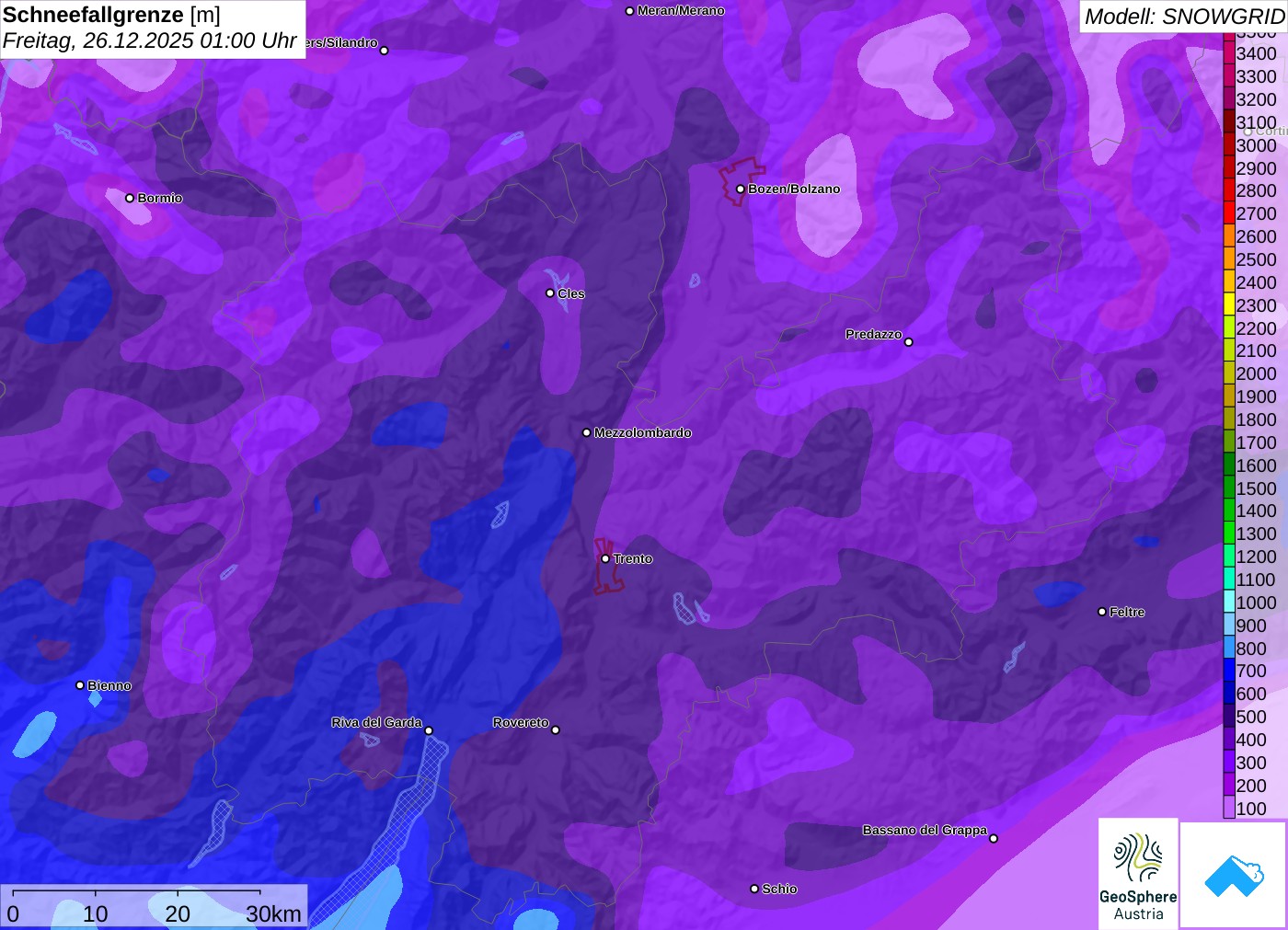1288x930 pixels.
Task: Click the "20" scale bar label
Action: [x=178, y=913]
